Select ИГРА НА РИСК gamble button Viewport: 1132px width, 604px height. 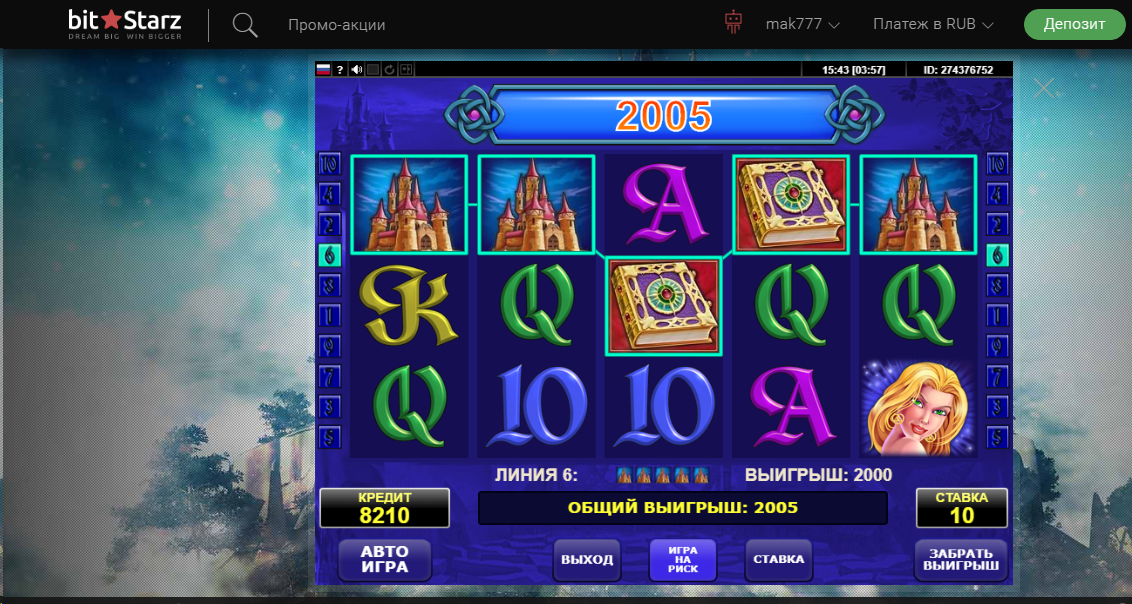(683, 559)
